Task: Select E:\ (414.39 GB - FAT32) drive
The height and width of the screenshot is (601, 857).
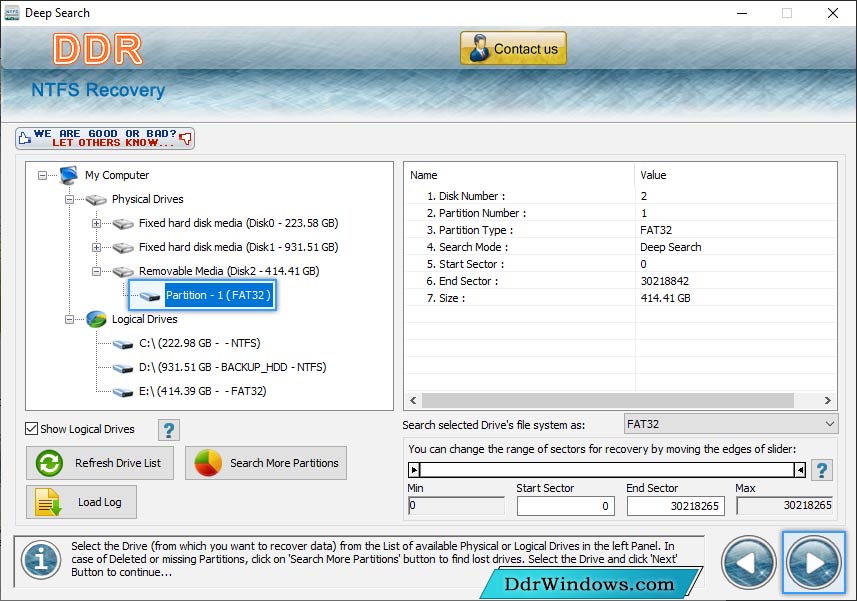Action: (x=202, y=391)
